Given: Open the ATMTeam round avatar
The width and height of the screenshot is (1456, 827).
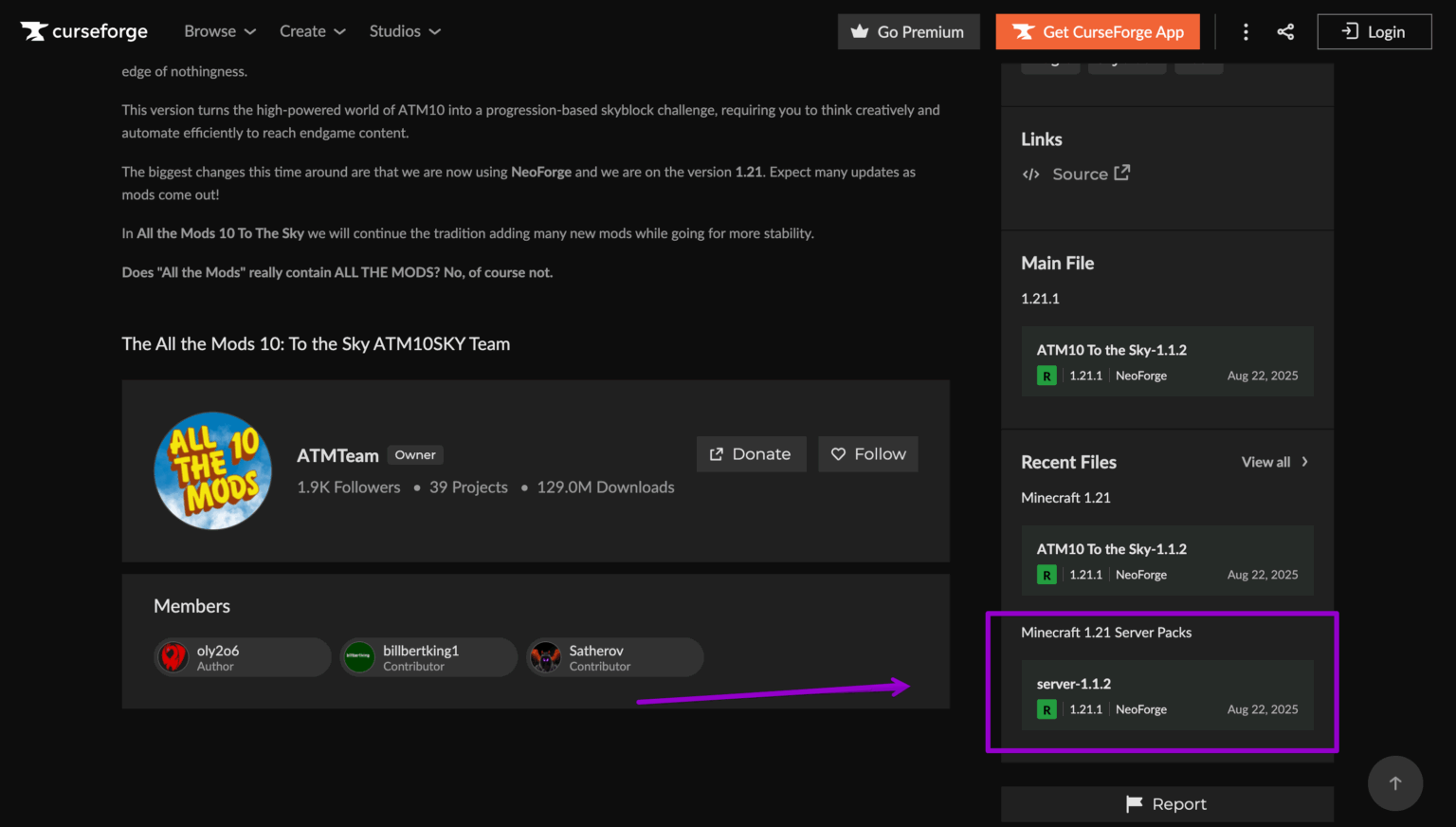Looking at the screenshot, I should [213, 470].
